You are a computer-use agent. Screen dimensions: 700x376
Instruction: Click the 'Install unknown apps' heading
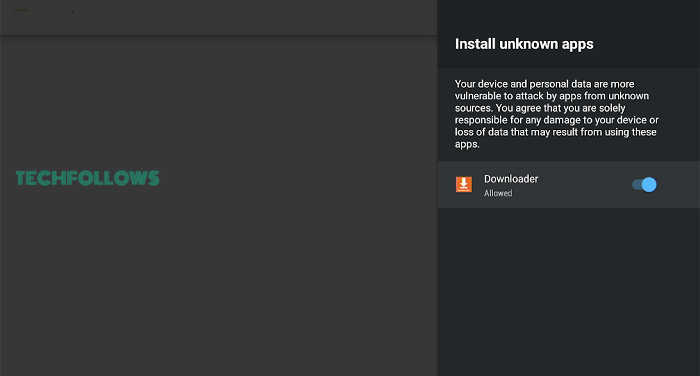click(x=524, y=44)
